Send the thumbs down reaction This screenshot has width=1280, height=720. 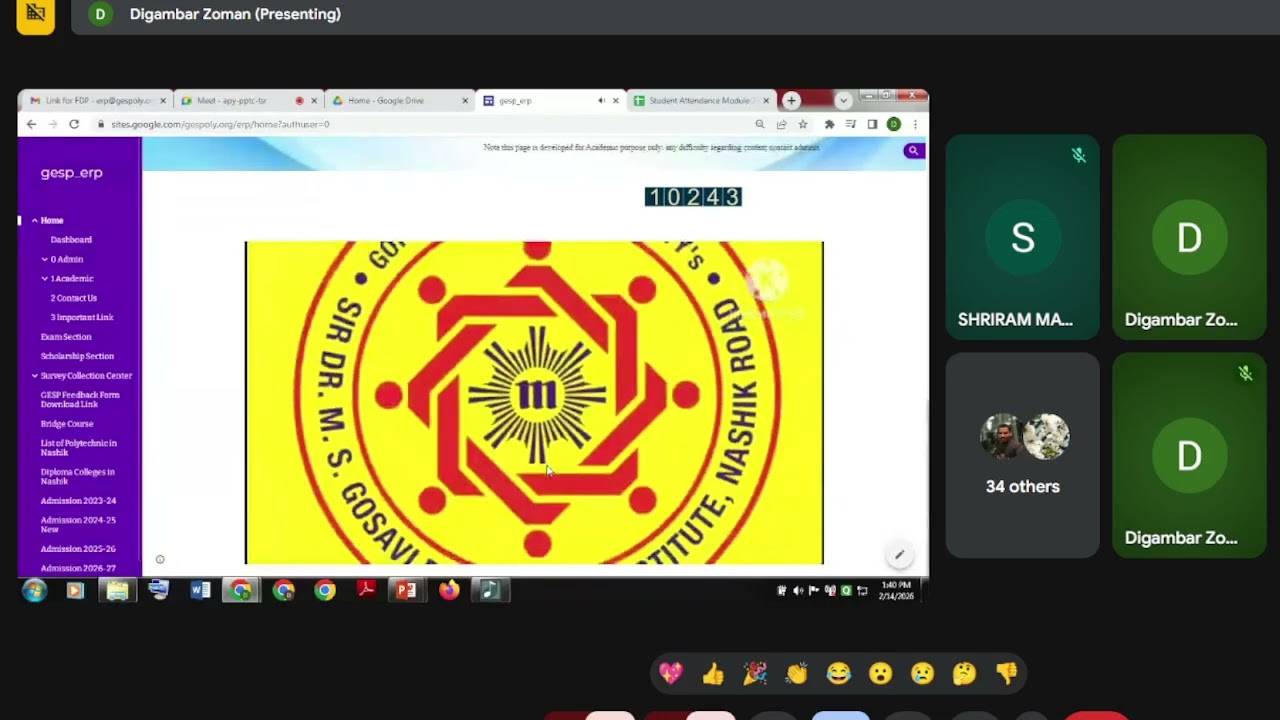(1006, 674)
